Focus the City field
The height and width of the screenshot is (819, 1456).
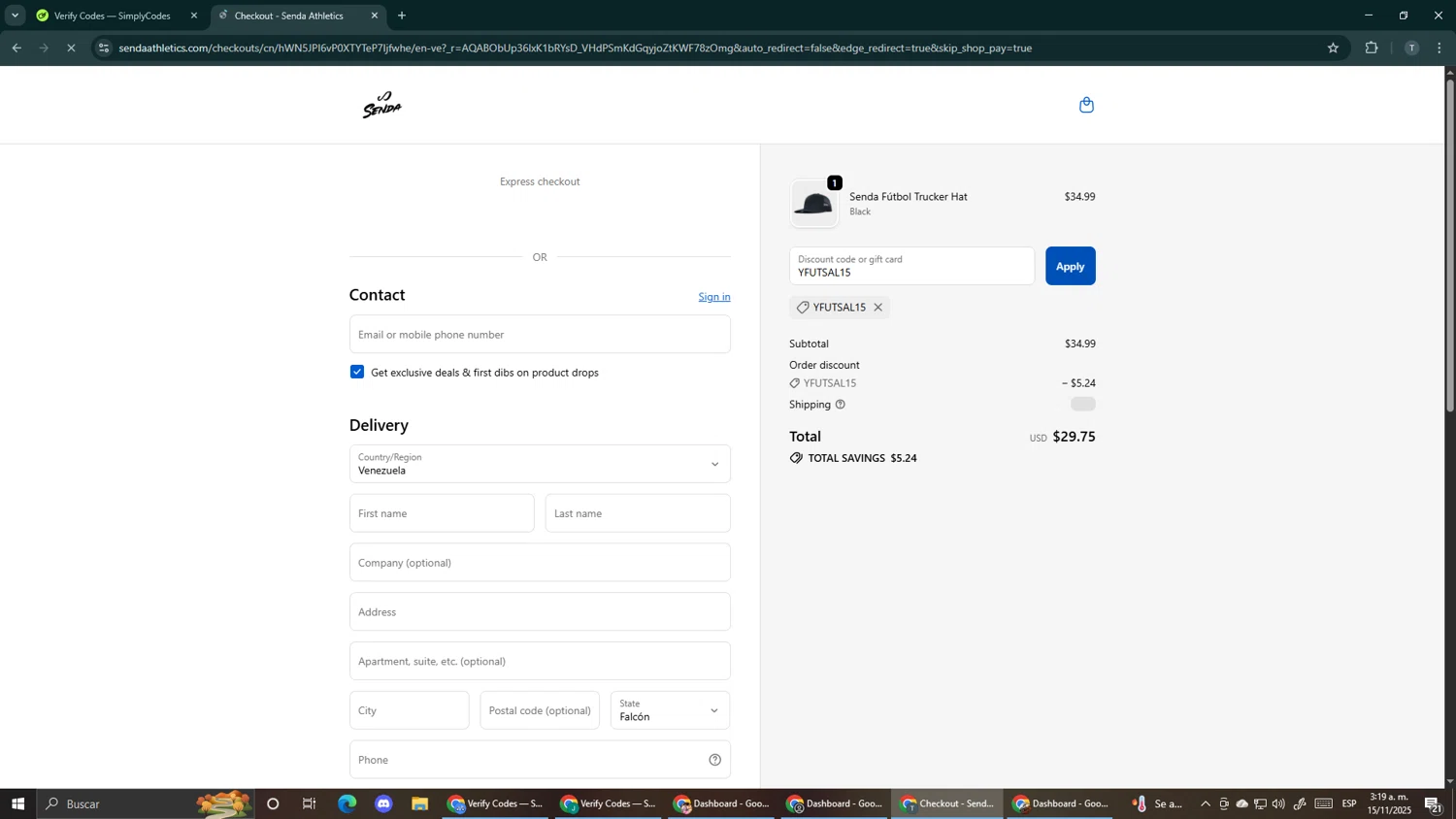pos(409,710)
